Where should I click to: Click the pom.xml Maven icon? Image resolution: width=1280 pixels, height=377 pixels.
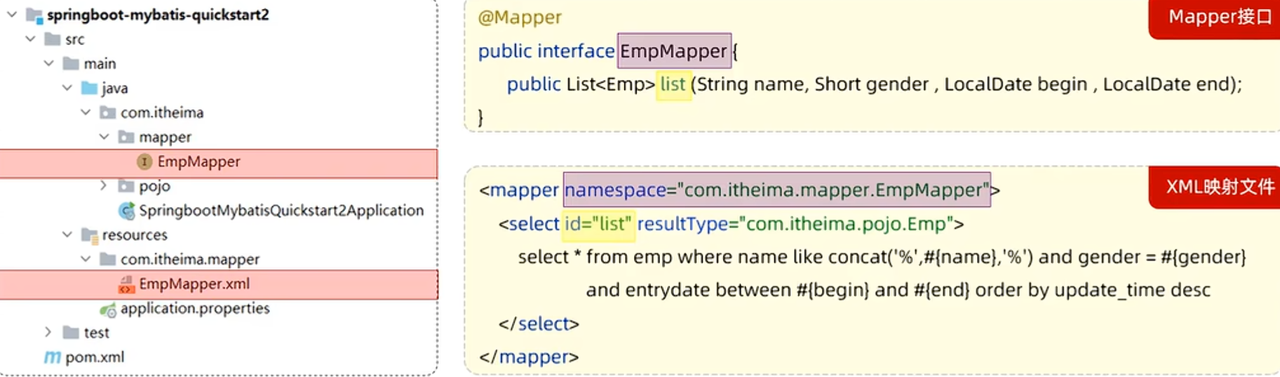pos(52,357)
